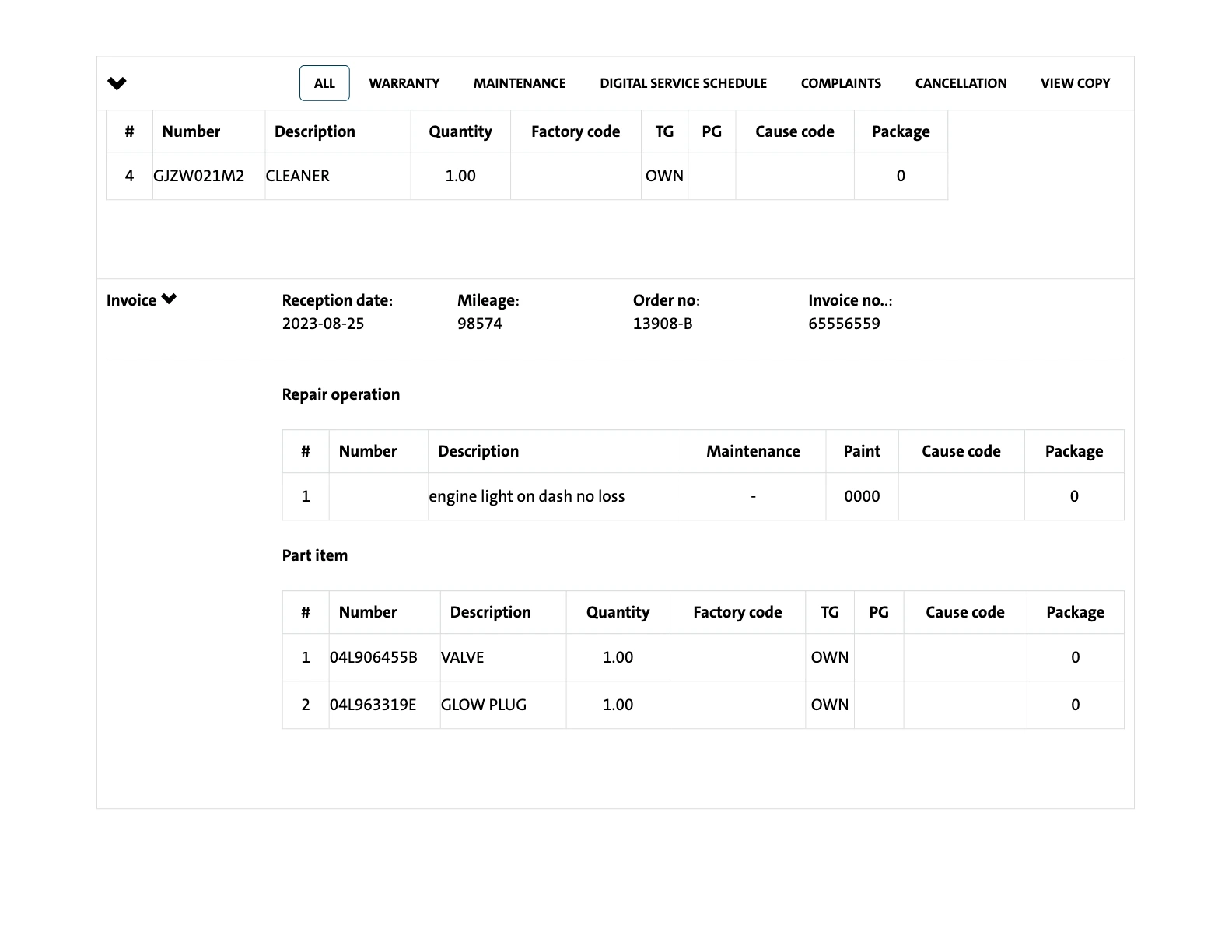Click the Factory code column header in Part item table
Viewport: 1232px width, 952px height.
[x=737, y=612]
